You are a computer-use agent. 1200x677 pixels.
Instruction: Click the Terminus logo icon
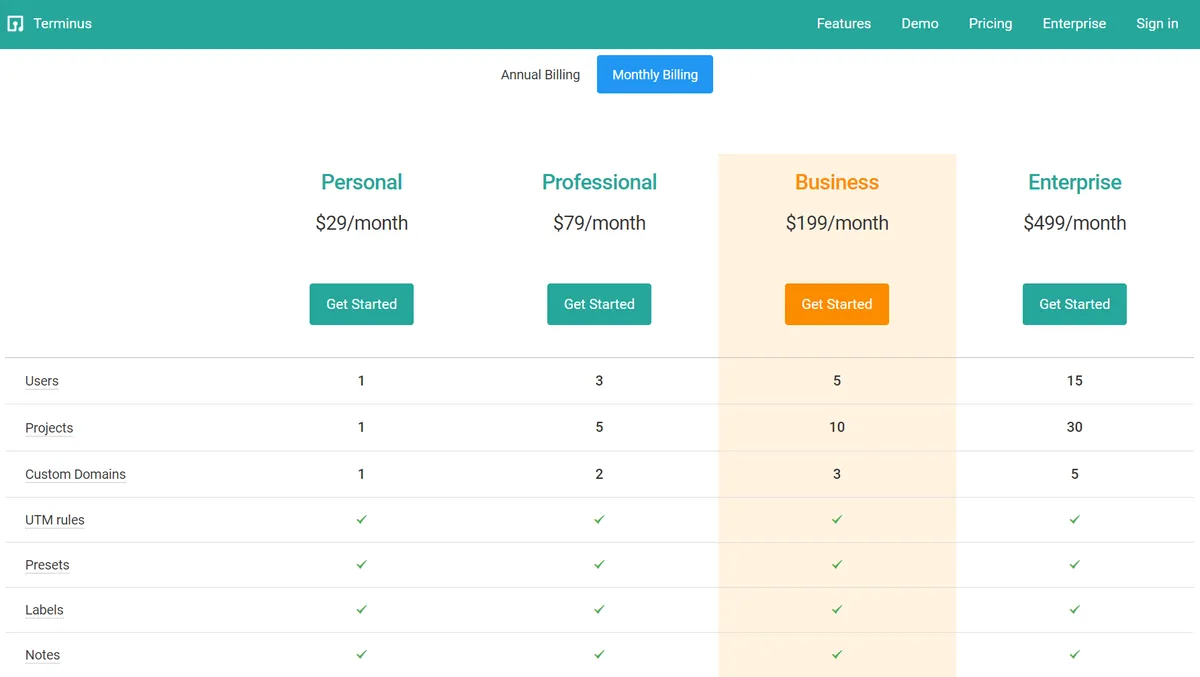[x=15, y=24]
